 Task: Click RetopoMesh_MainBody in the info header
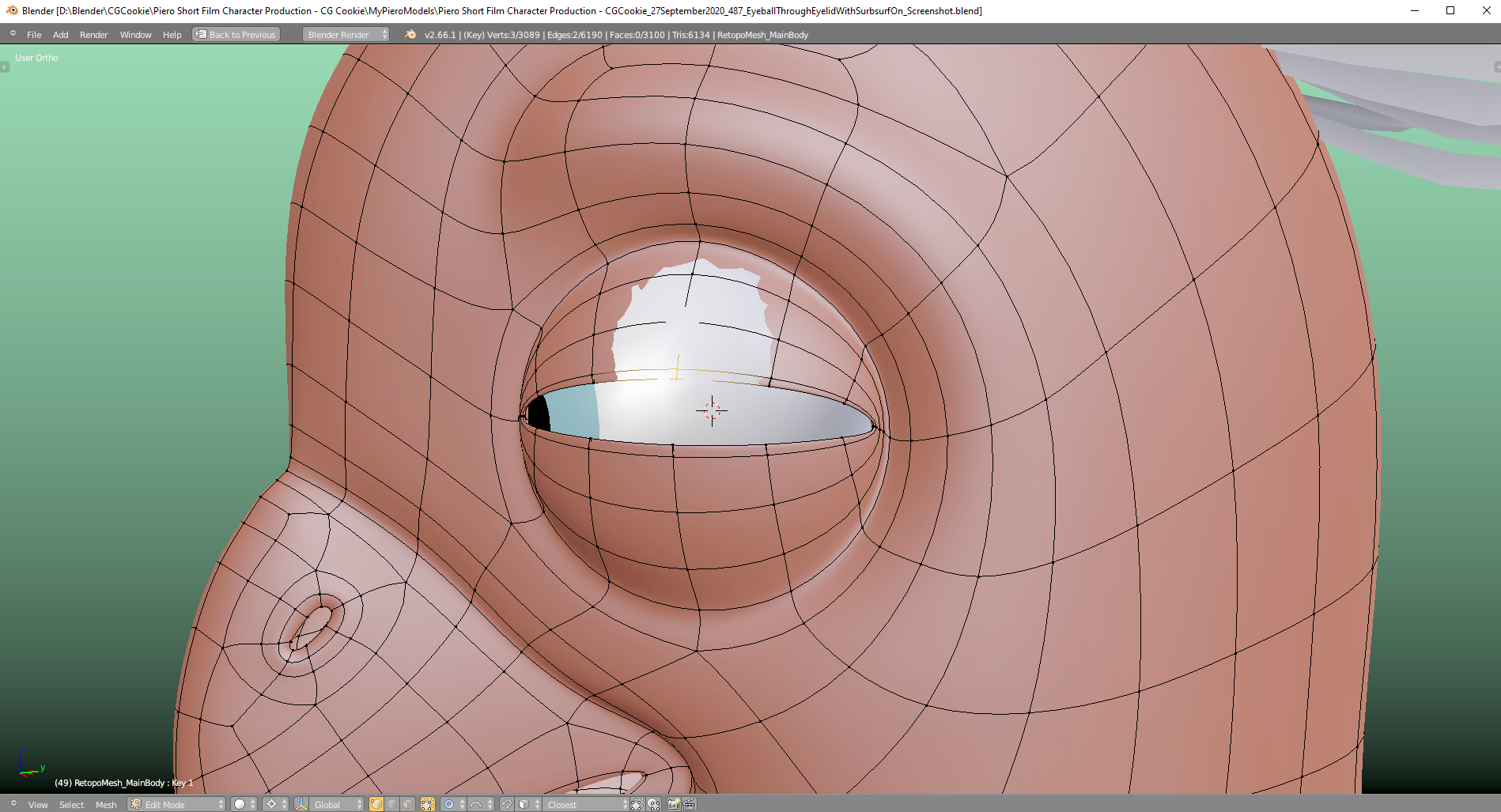[x=763, y=35]
